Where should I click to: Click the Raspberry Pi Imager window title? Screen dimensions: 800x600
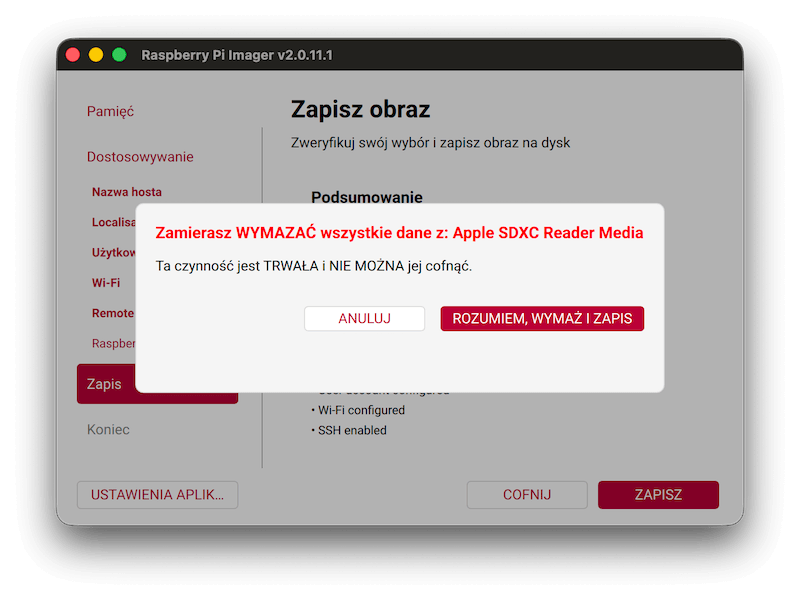pyautogui.click(x=237, y=55)
